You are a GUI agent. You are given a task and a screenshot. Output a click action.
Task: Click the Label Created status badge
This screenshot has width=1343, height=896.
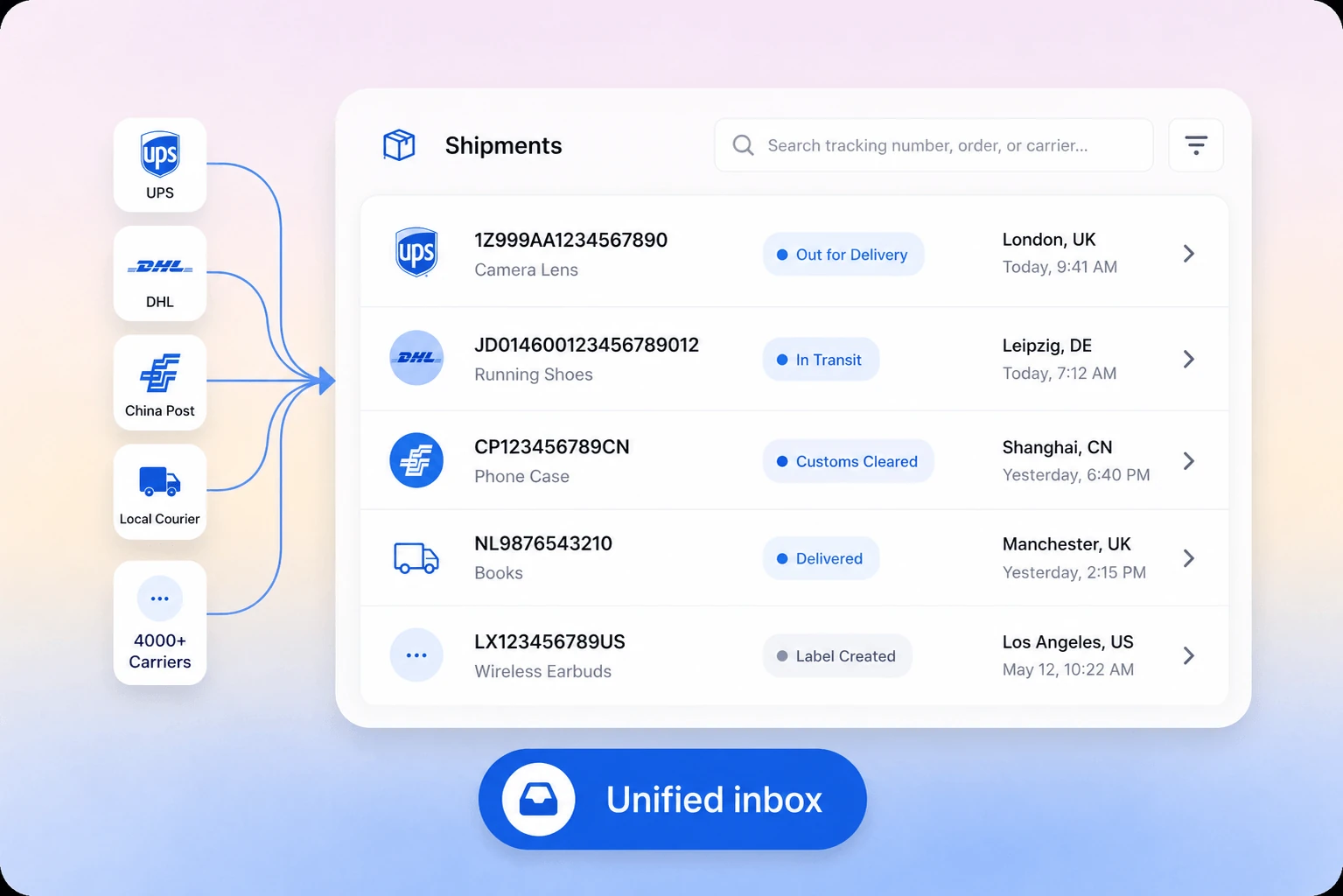click(837, 656)
